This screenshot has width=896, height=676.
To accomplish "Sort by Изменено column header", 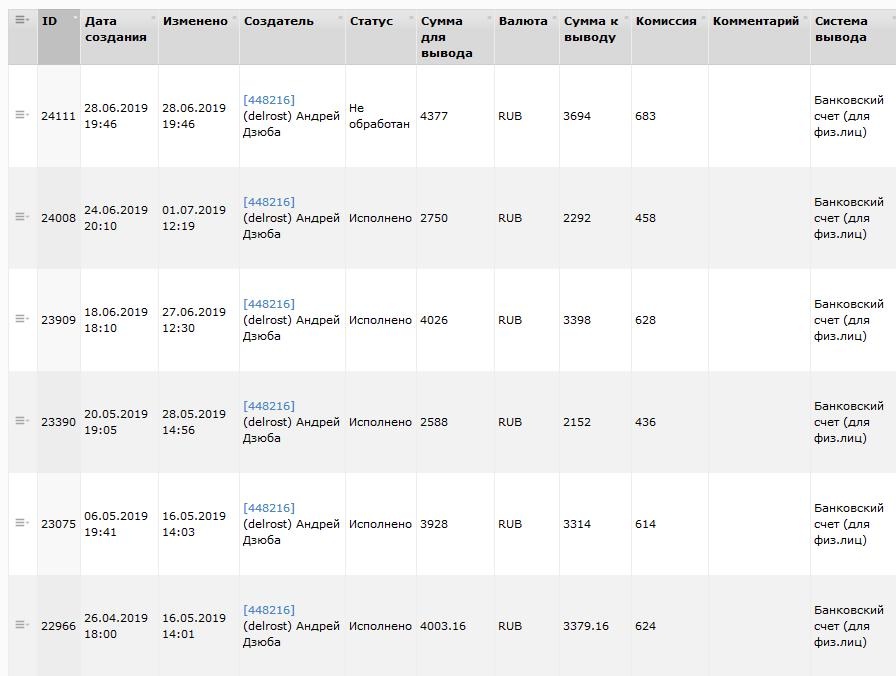I will coord(195,21).
